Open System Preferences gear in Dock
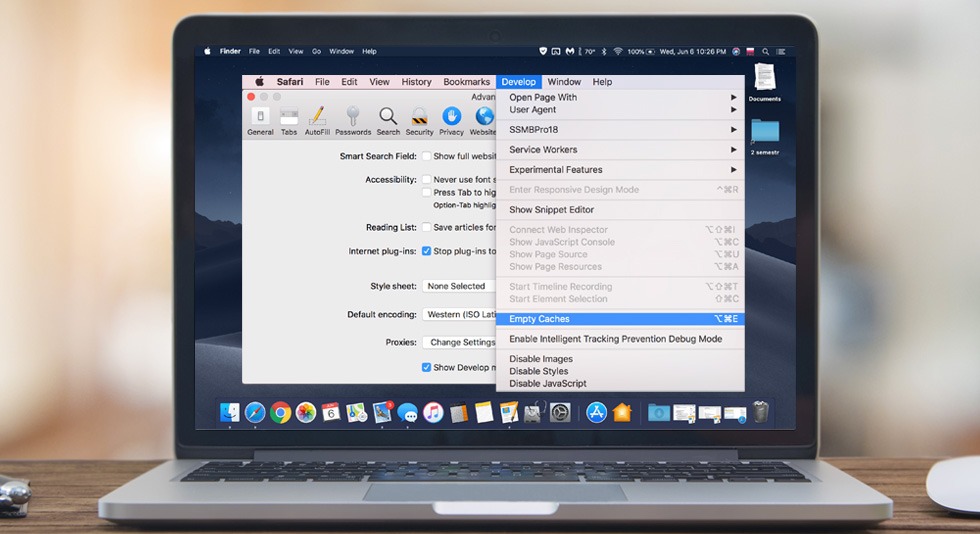 click(560, 413)
